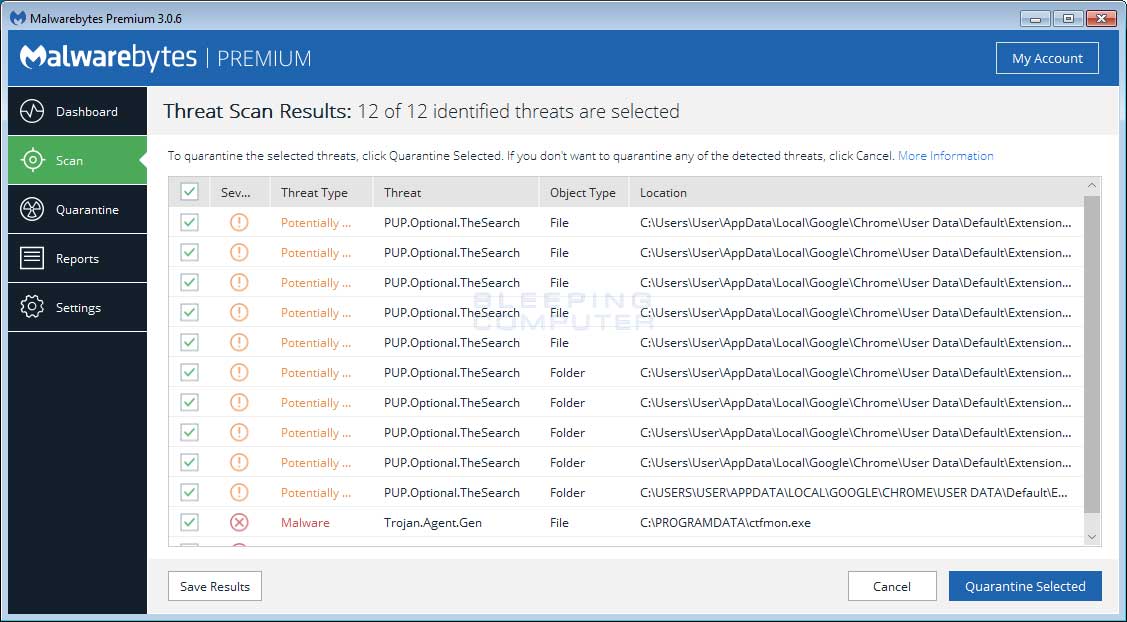Uncheck the first Folder row checkbox
The width and height of the screenshot is (1127, 622).
click(x=190, y=372)
